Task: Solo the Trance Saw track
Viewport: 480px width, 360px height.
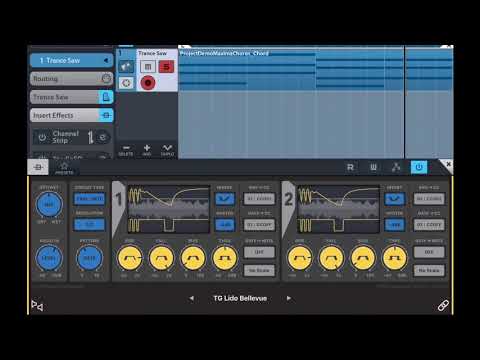Action: click(x=166, y=67)
